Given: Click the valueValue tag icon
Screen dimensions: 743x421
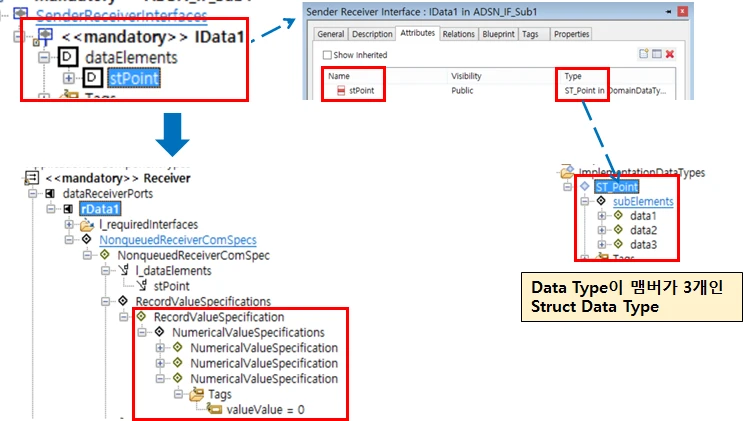Looking at the screenshot, I should click(x=215, y=409).
